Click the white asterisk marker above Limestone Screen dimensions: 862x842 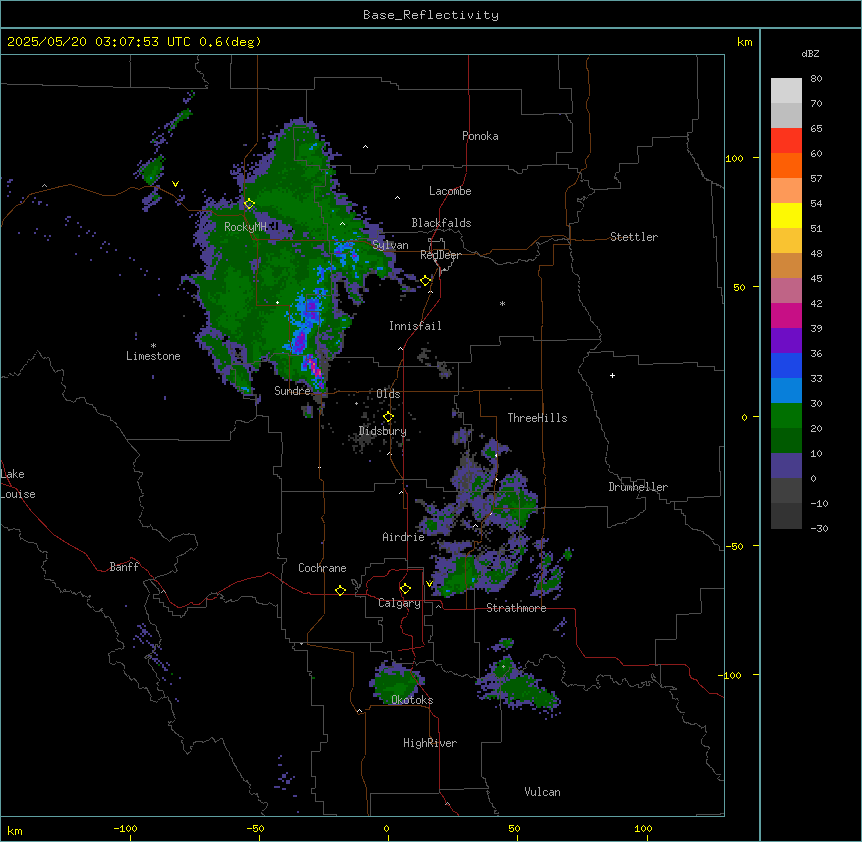point(153,346)
